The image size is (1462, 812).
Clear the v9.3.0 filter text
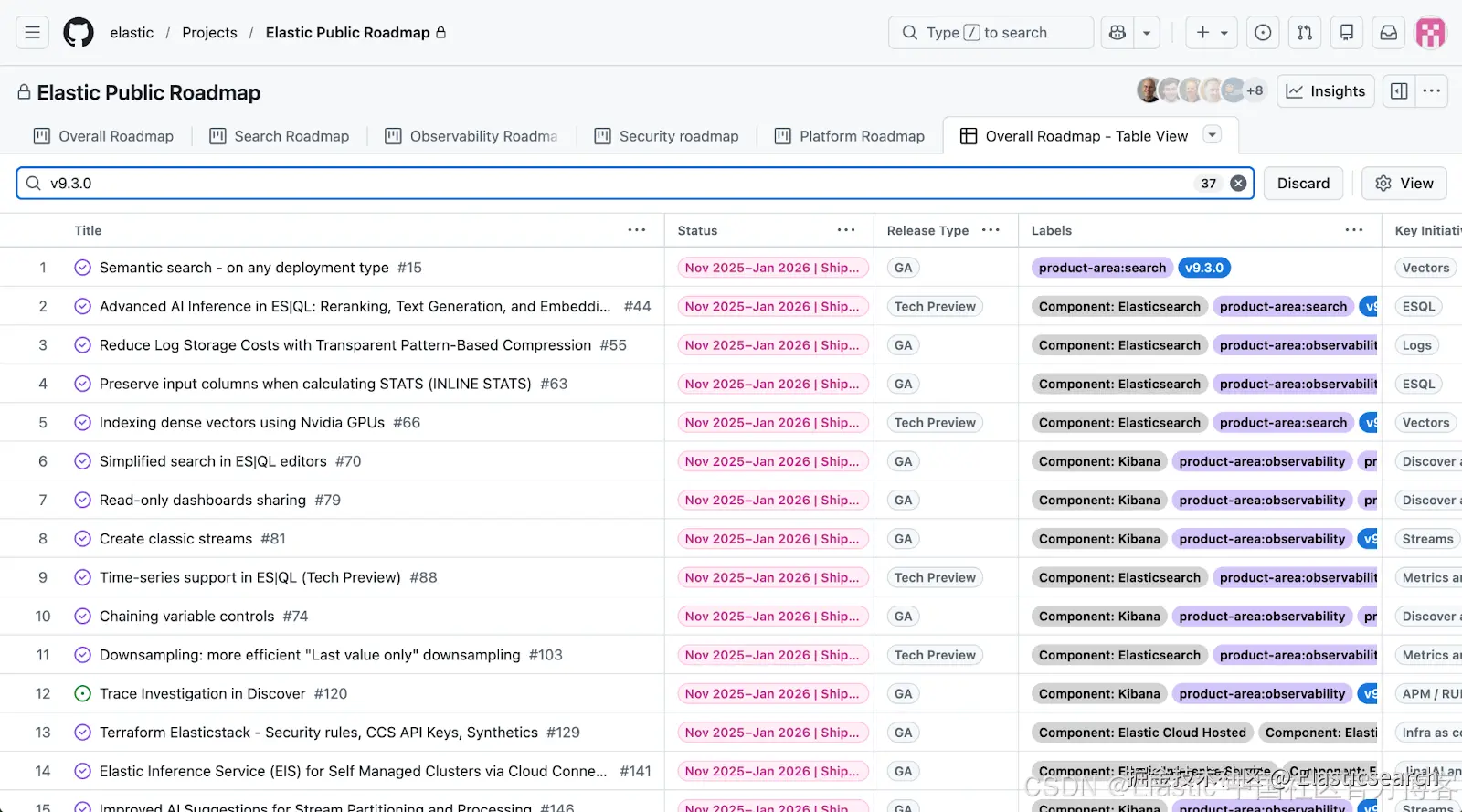[x=1238, y=184]
